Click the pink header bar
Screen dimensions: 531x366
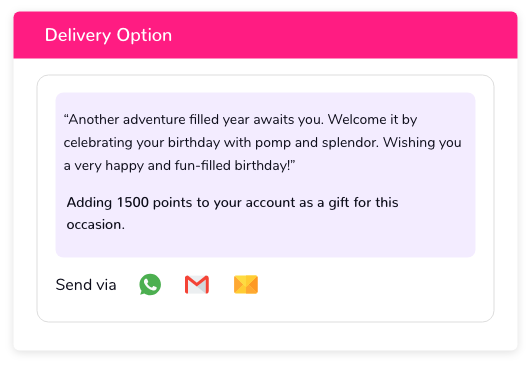click(266, 35)
